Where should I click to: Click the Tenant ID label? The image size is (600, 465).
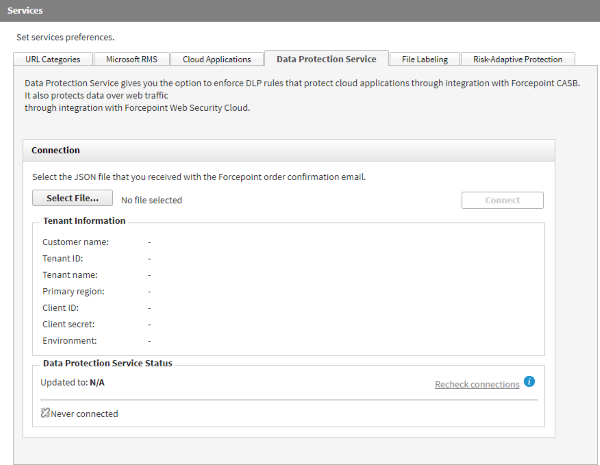[x=62, y=258]
